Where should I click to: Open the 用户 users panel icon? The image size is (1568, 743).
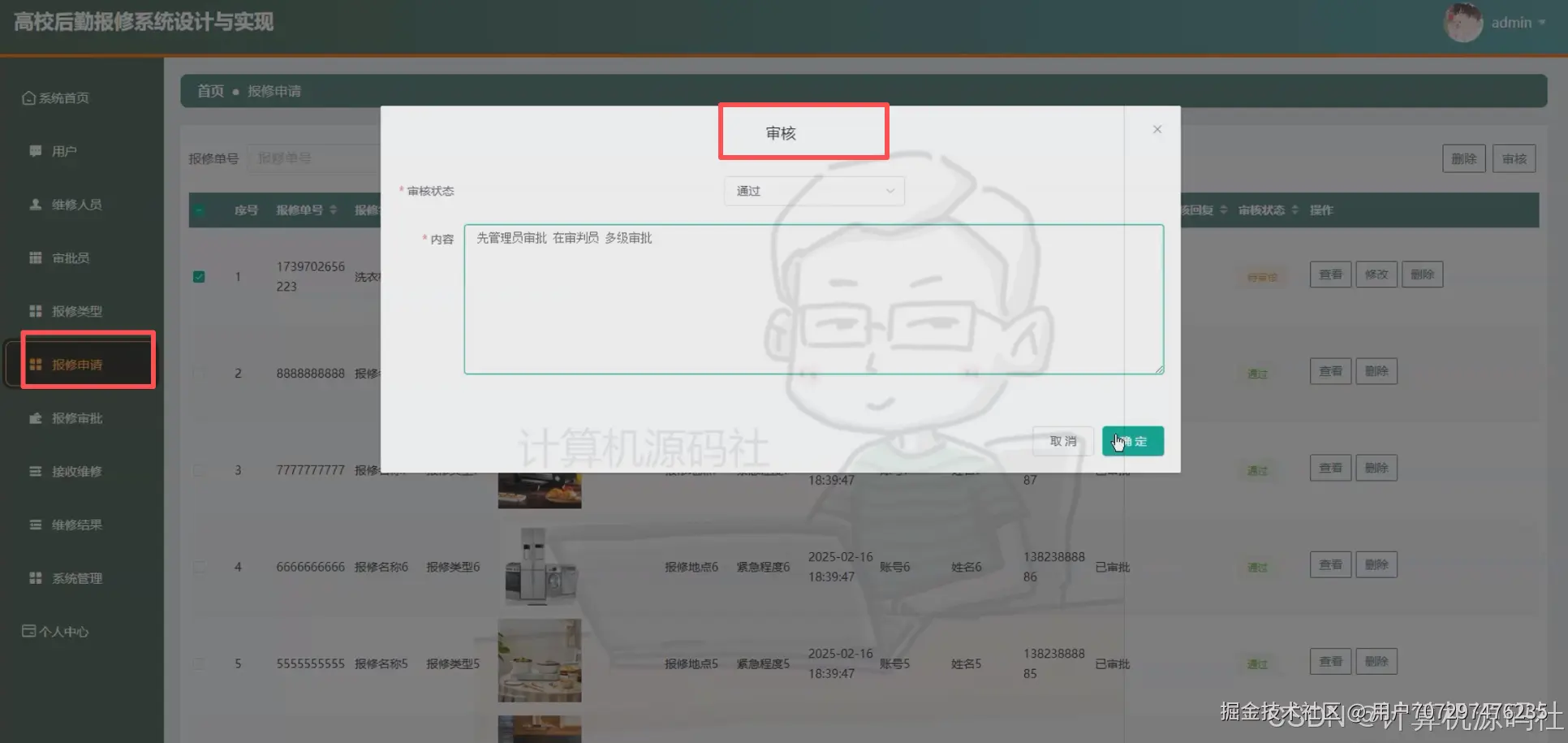[x=34, y=150]
